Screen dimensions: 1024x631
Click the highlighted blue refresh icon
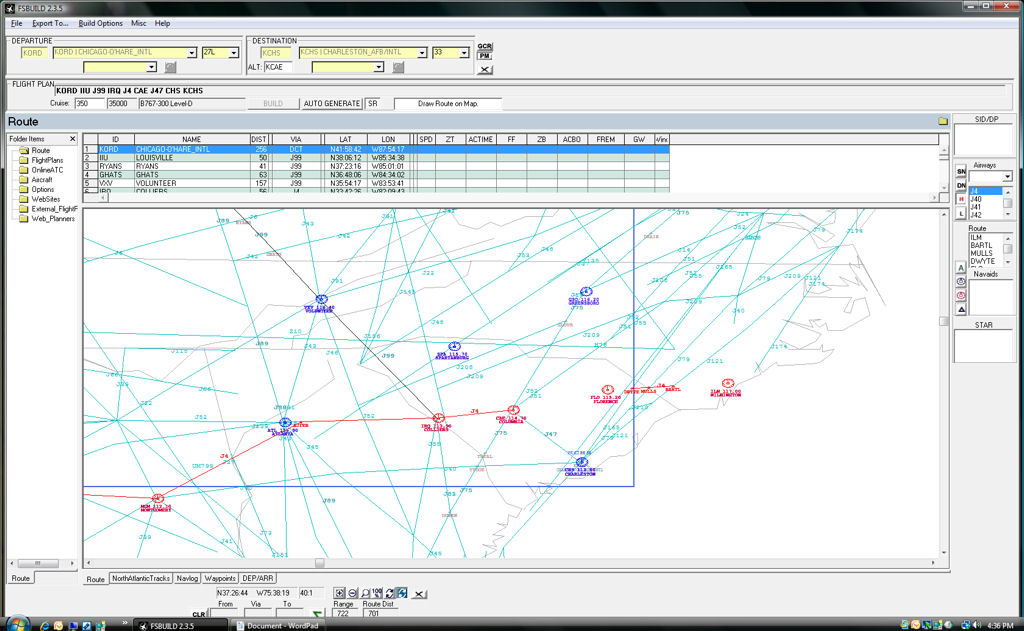coord(402,593)
